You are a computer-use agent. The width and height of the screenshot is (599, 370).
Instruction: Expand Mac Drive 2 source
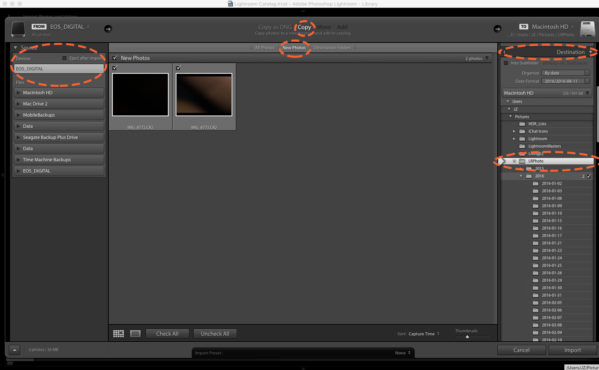pyautogui.click(x=18, y=104)
